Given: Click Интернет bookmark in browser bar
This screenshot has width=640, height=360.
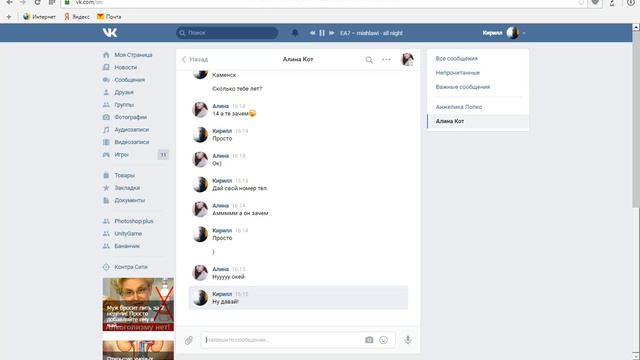Looking at the screenshot, I should click(39, 17).
